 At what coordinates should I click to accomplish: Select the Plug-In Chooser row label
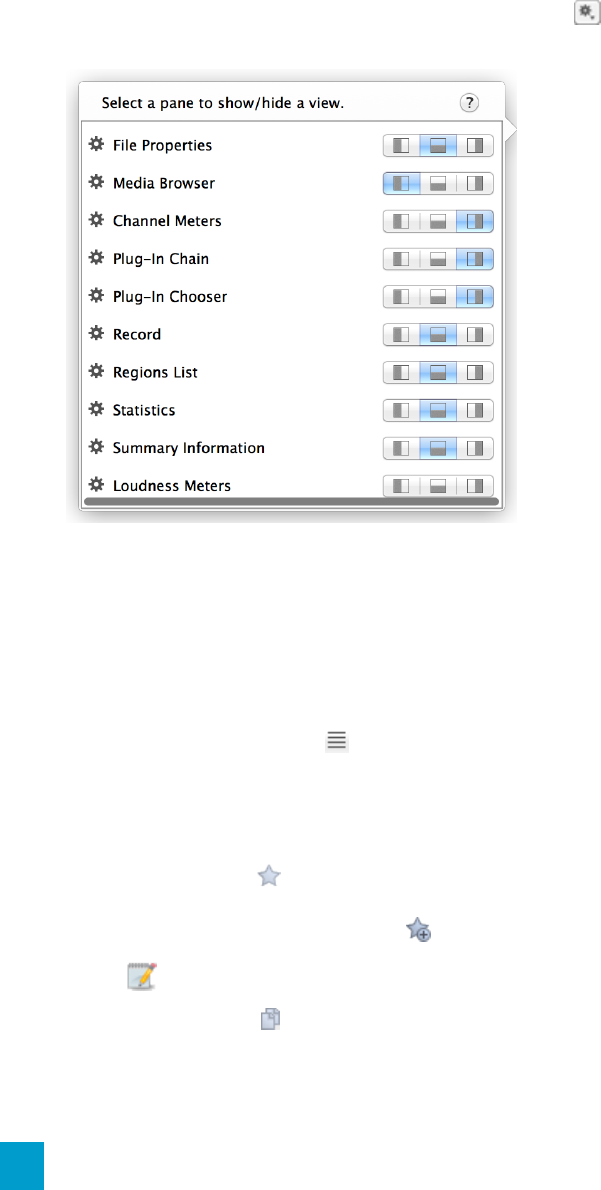(170, 297)
